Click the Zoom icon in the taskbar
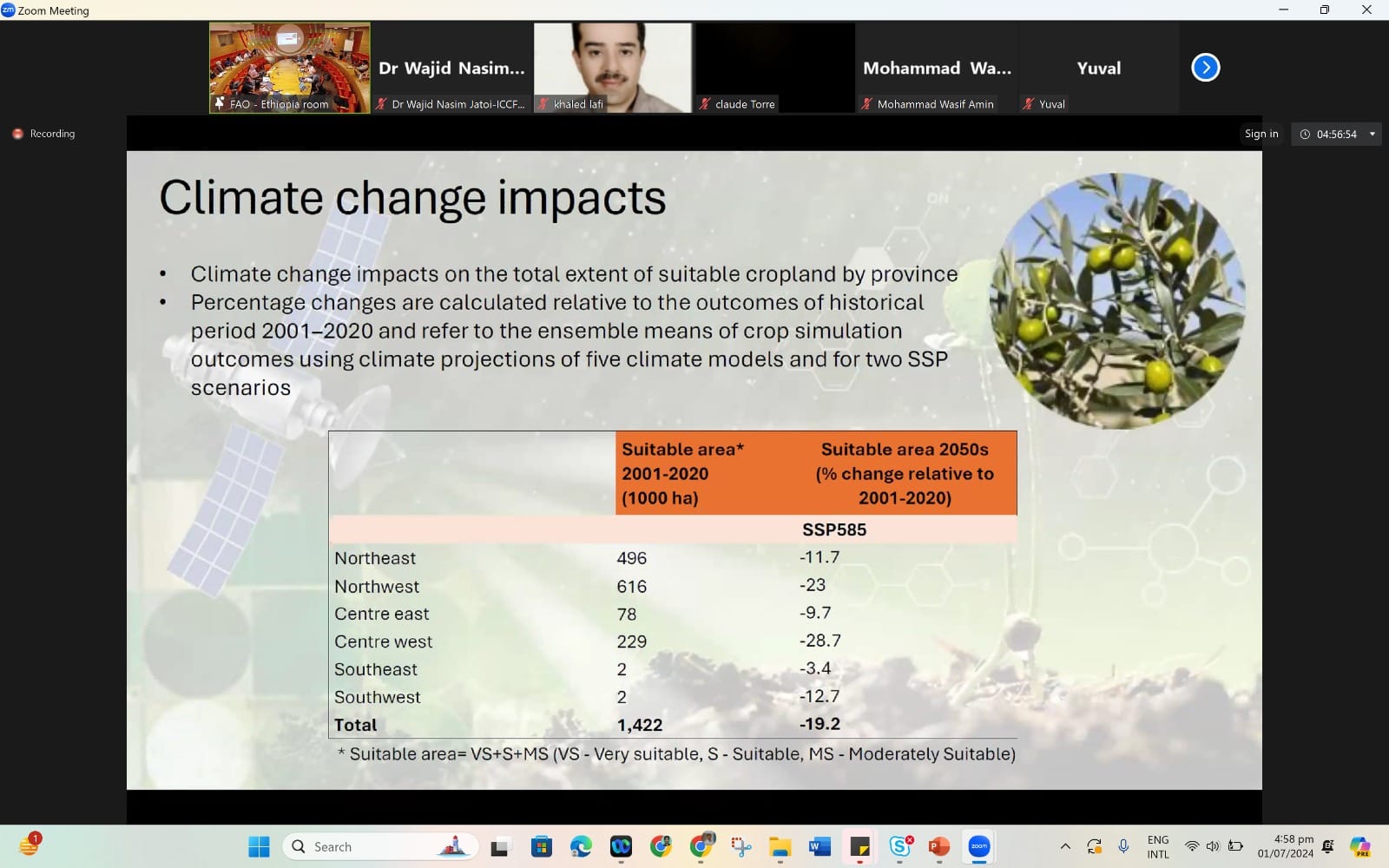Image resolution: width=1389 pixels, height=868 pixels. point(978,846)
